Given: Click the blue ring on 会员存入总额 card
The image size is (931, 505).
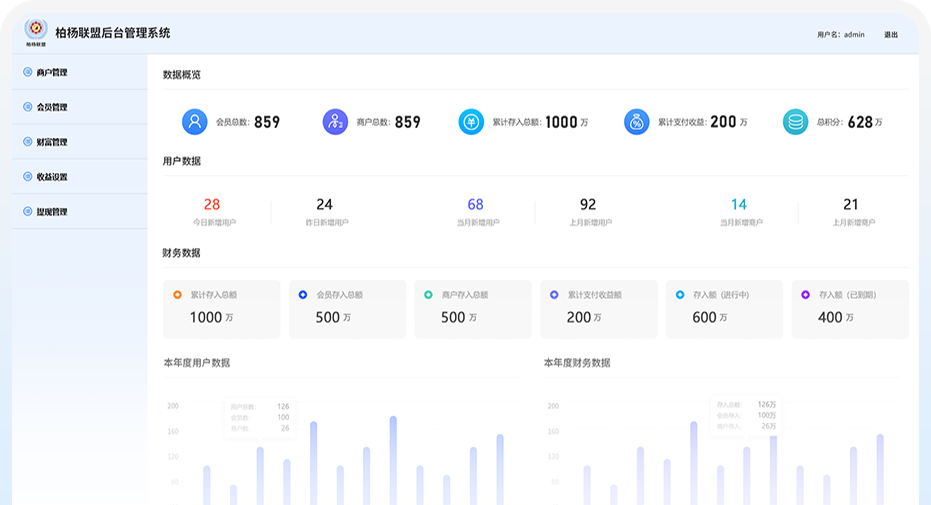Looking at the screenshot, I should [x=303, y=294].
